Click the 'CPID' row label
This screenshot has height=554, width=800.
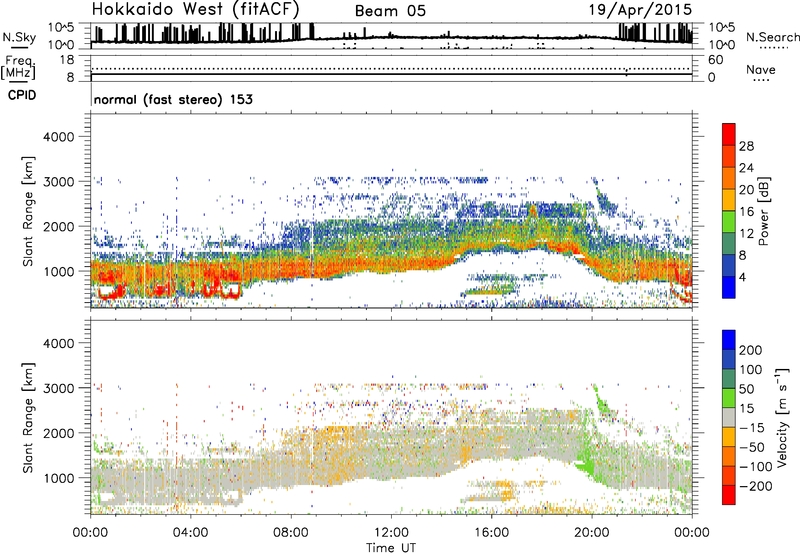click(22, 95)
